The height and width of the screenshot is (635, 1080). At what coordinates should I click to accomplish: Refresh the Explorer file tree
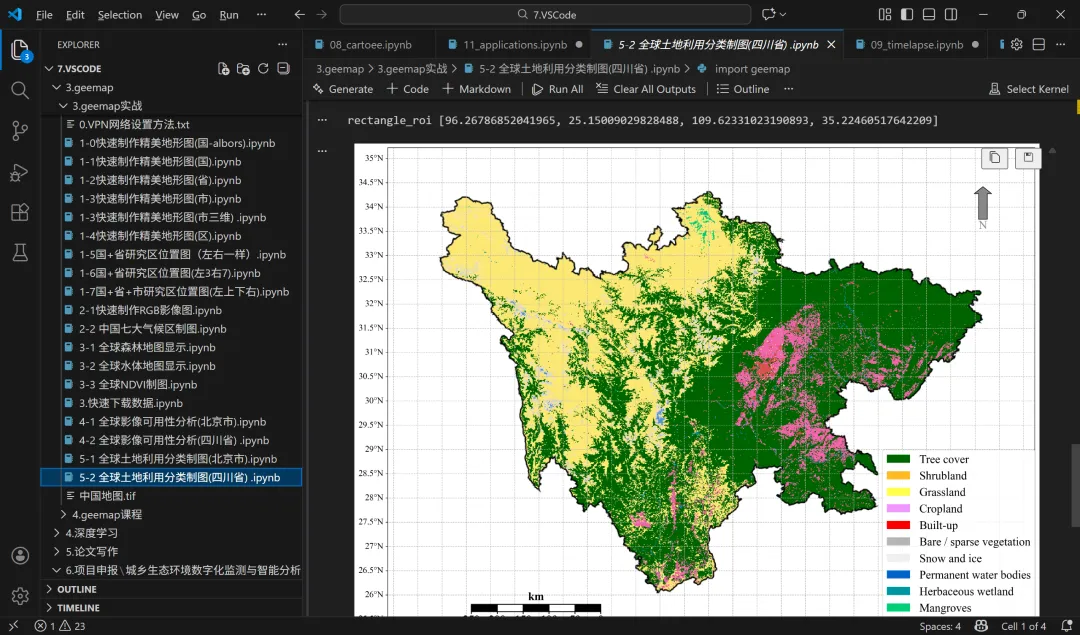(263, 69)
